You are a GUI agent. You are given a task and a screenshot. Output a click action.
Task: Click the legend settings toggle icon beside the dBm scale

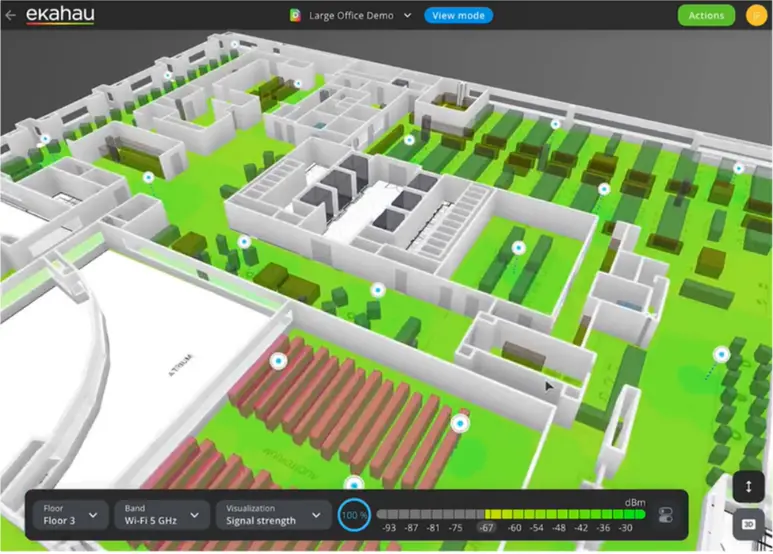point(666,515)
